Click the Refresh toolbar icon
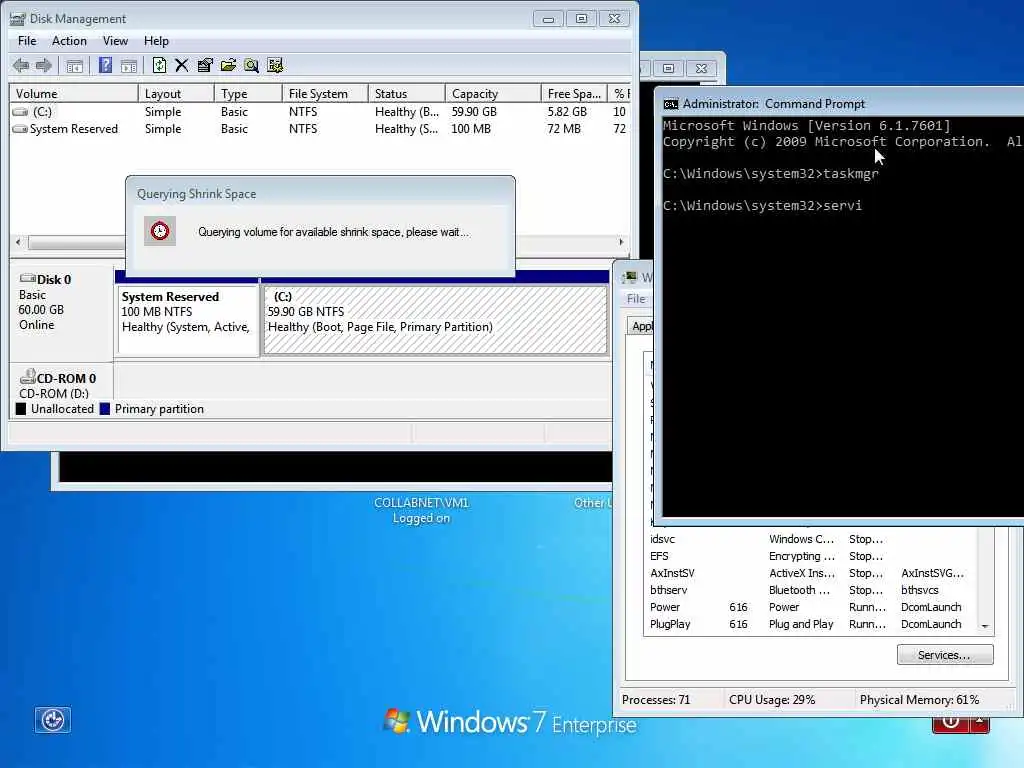The image size is (1024, 768). [x=159, y=65]
